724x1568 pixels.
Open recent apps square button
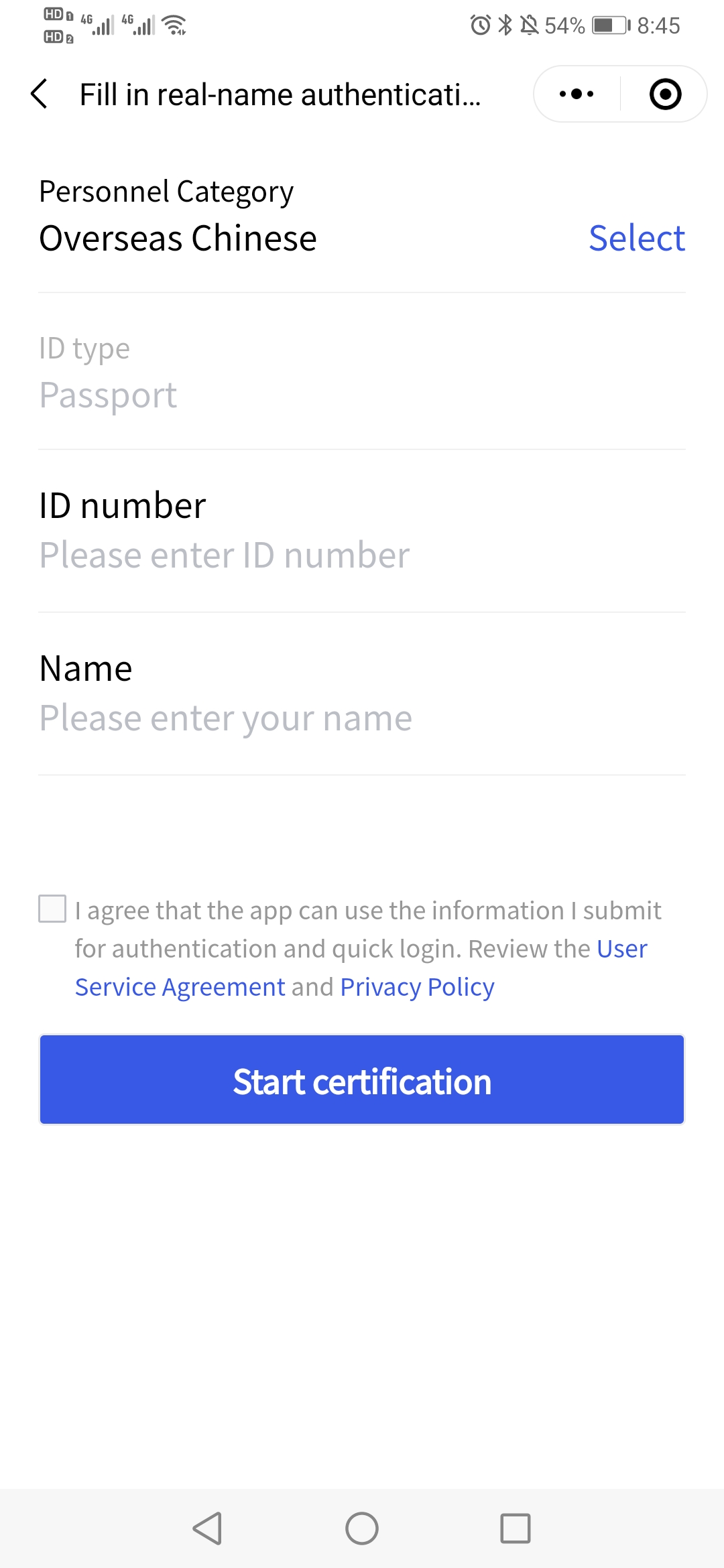(x=516, y=1528)
